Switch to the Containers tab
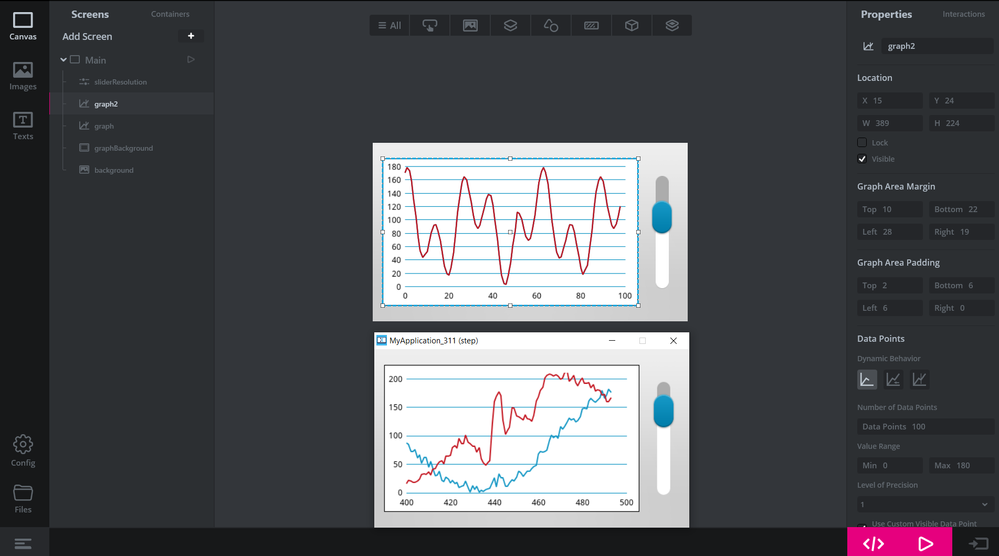Image resolution: width=999 pixels, height=556 pixels. point(170,14)
